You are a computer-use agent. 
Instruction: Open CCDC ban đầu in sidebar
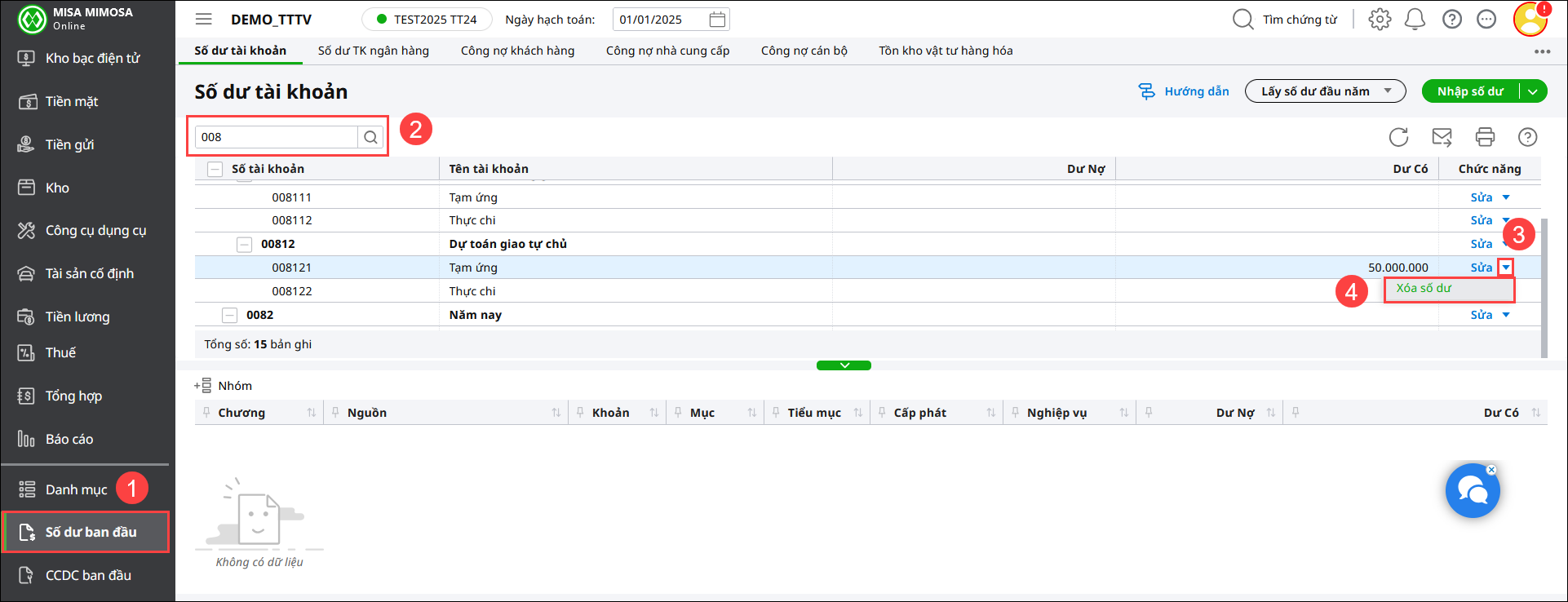coord(75,575)
